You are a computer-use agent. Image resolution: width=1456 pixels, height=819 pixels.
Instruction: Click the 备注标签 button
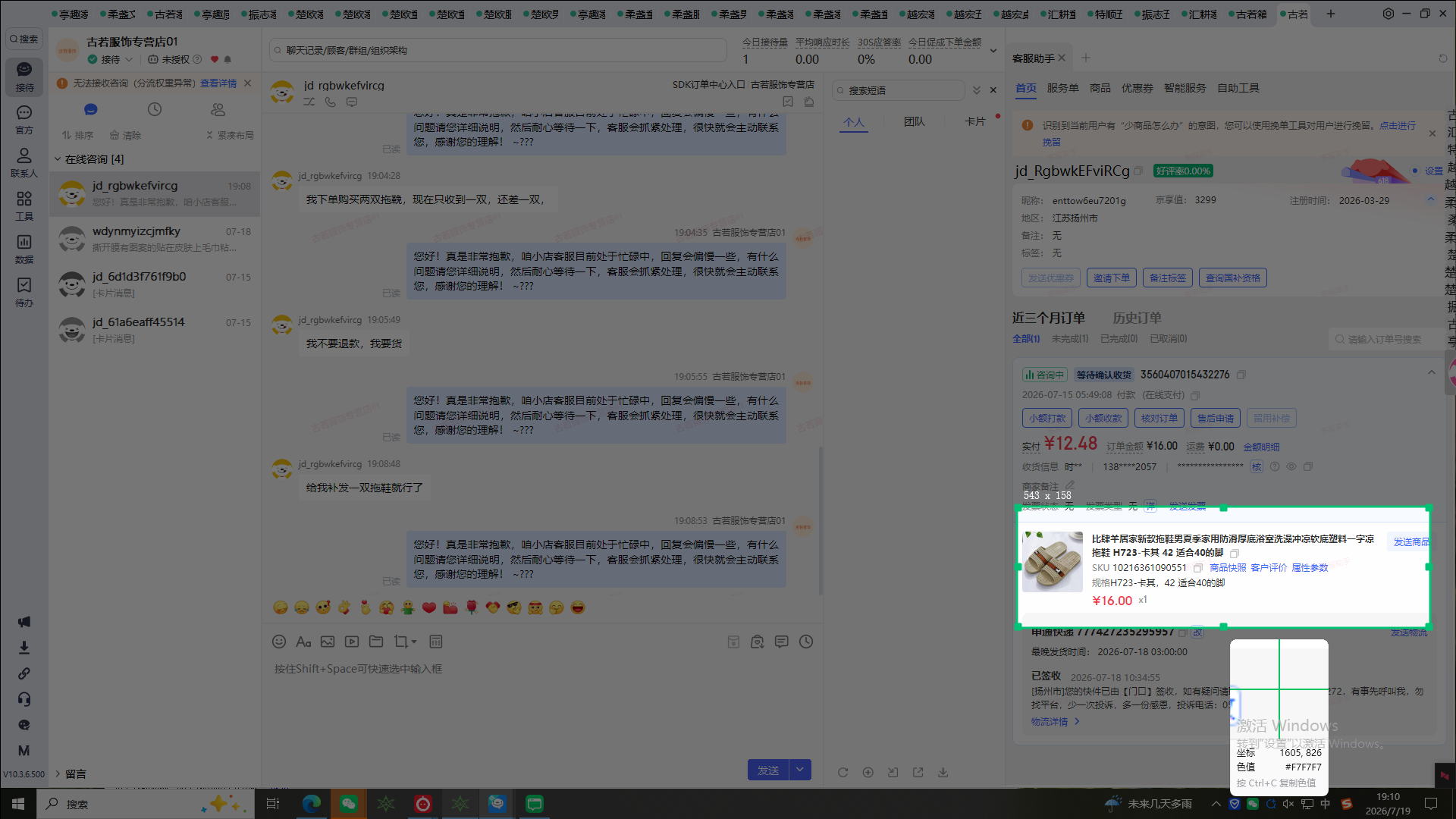1167,278
